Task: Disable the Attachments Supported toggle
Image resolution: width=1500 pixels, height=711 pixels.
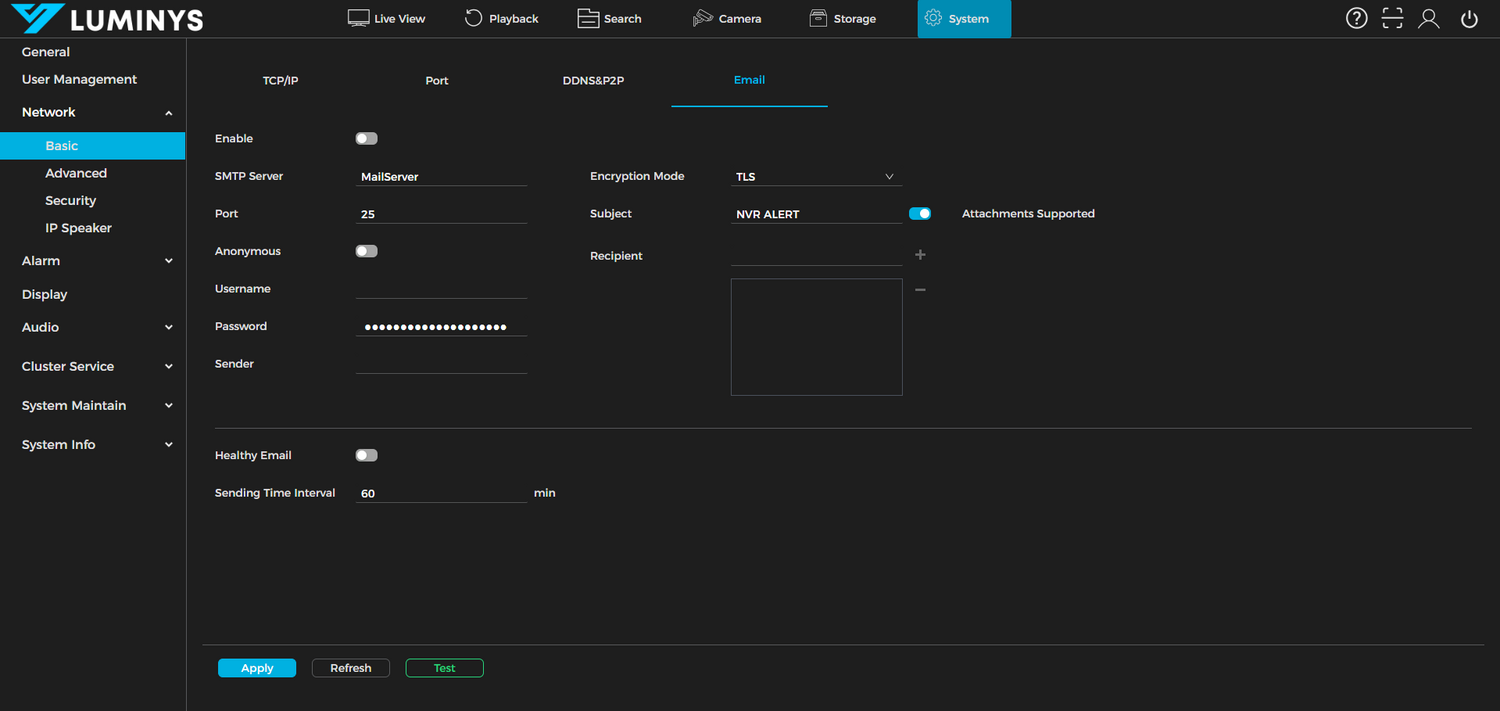Action: [919, 213]
